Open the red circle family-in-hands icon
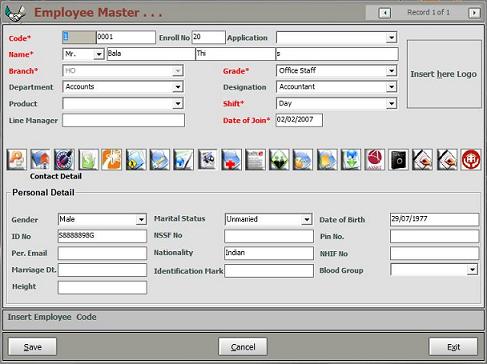 point(471,160)
